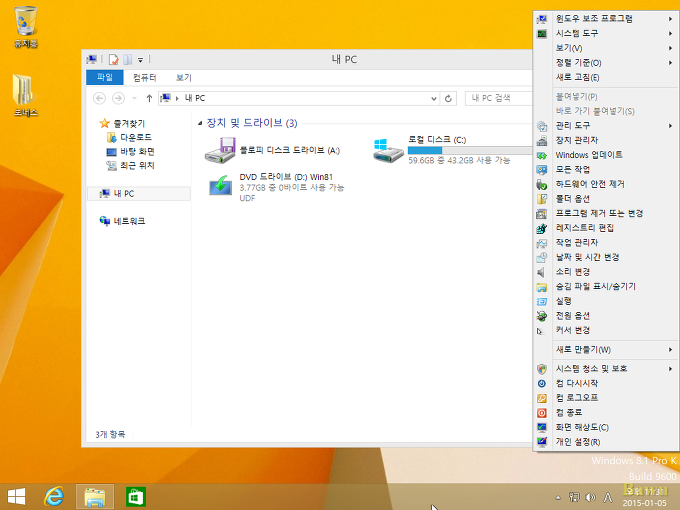Select the 로컬 디스크 (C:) drive icon
The image size is (680, 510).
coord(388,150)
